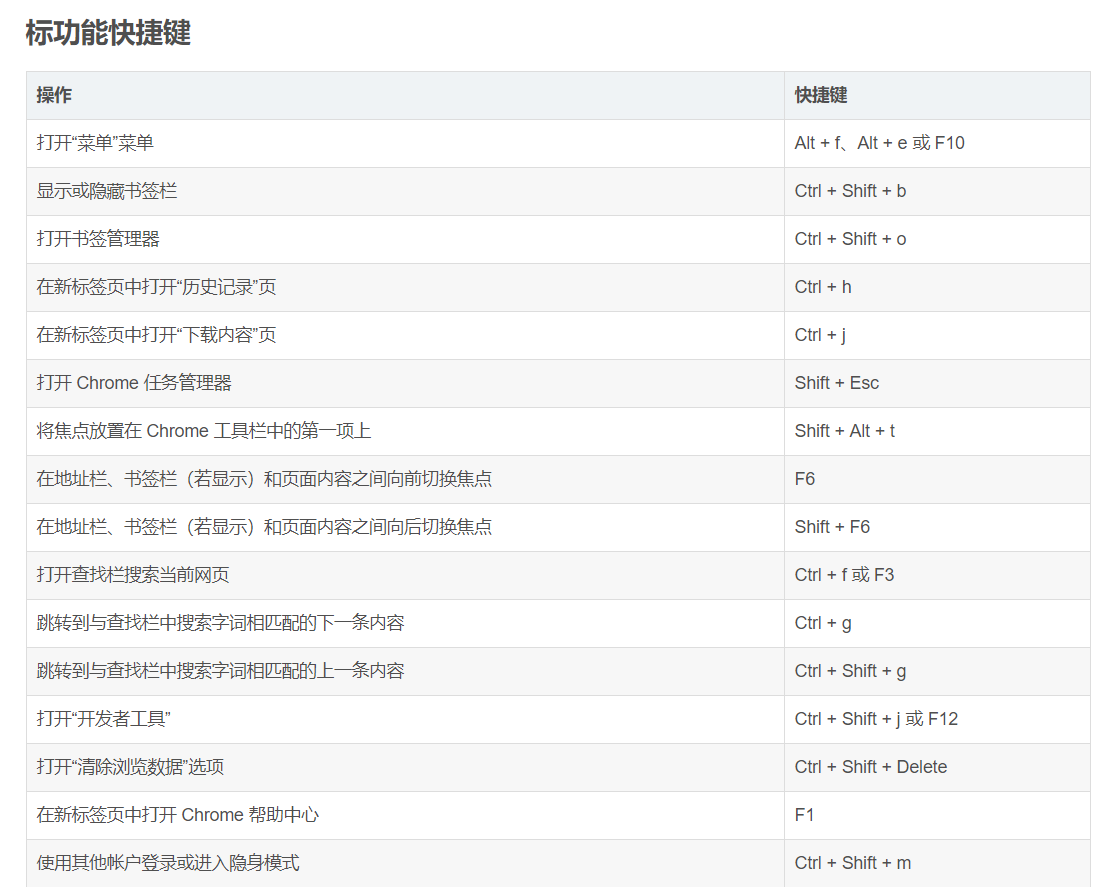
Task: Click shortcut 'Ctrl + Shift + Delete'
Action: pyautogui.click(x=870, y=767)
